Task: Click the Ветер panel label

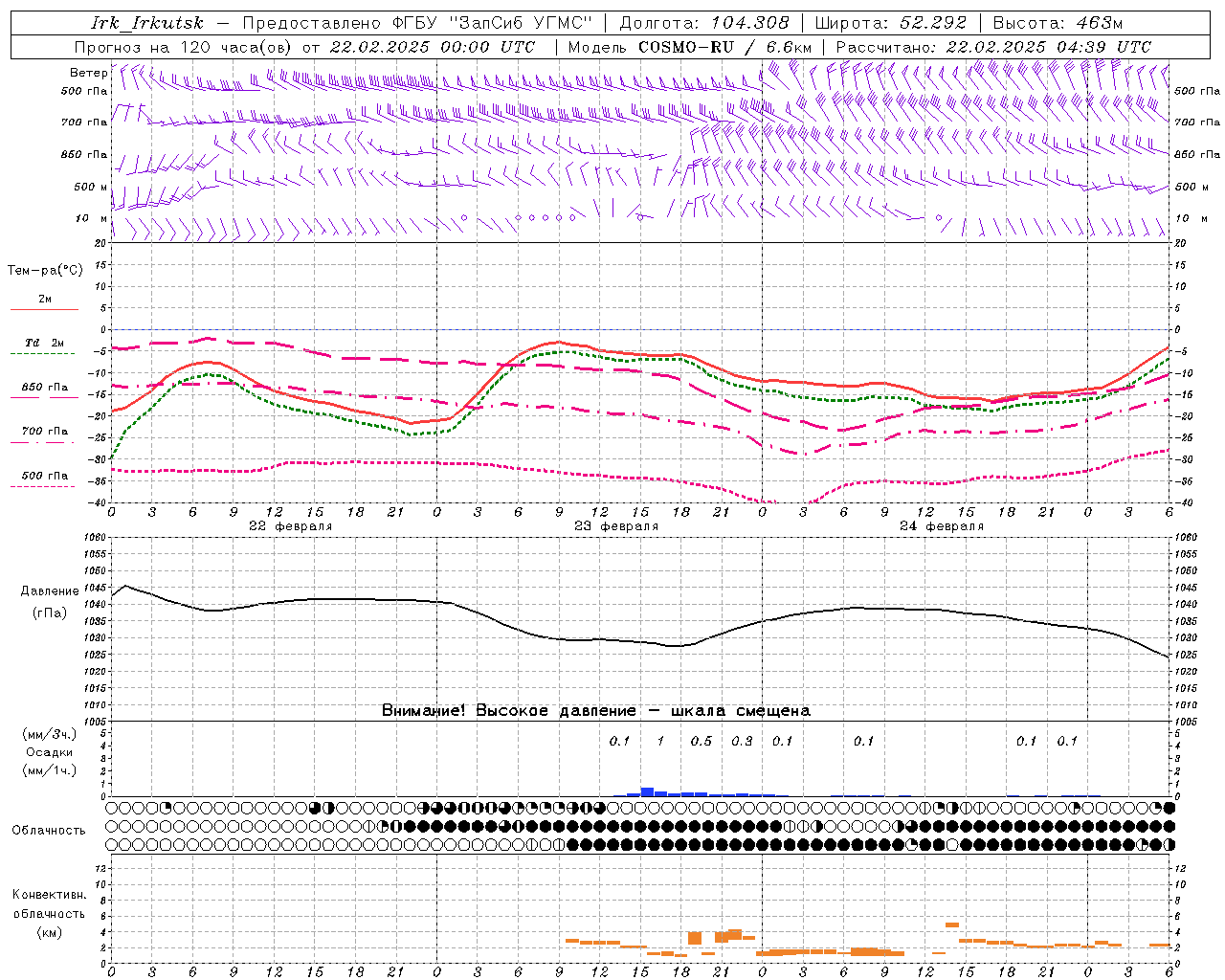Action: (x=89, y=73)
